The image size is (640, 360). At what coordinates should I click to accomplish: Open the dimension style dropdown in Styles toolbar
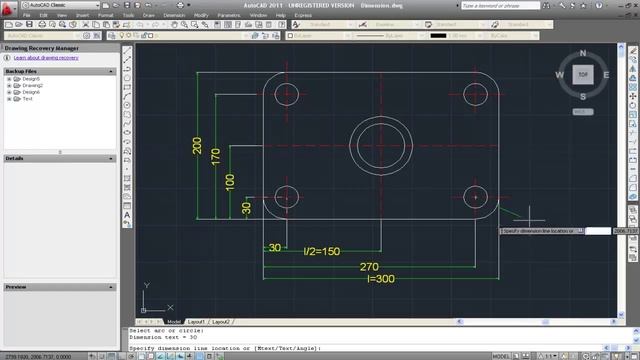click(394, 24)
